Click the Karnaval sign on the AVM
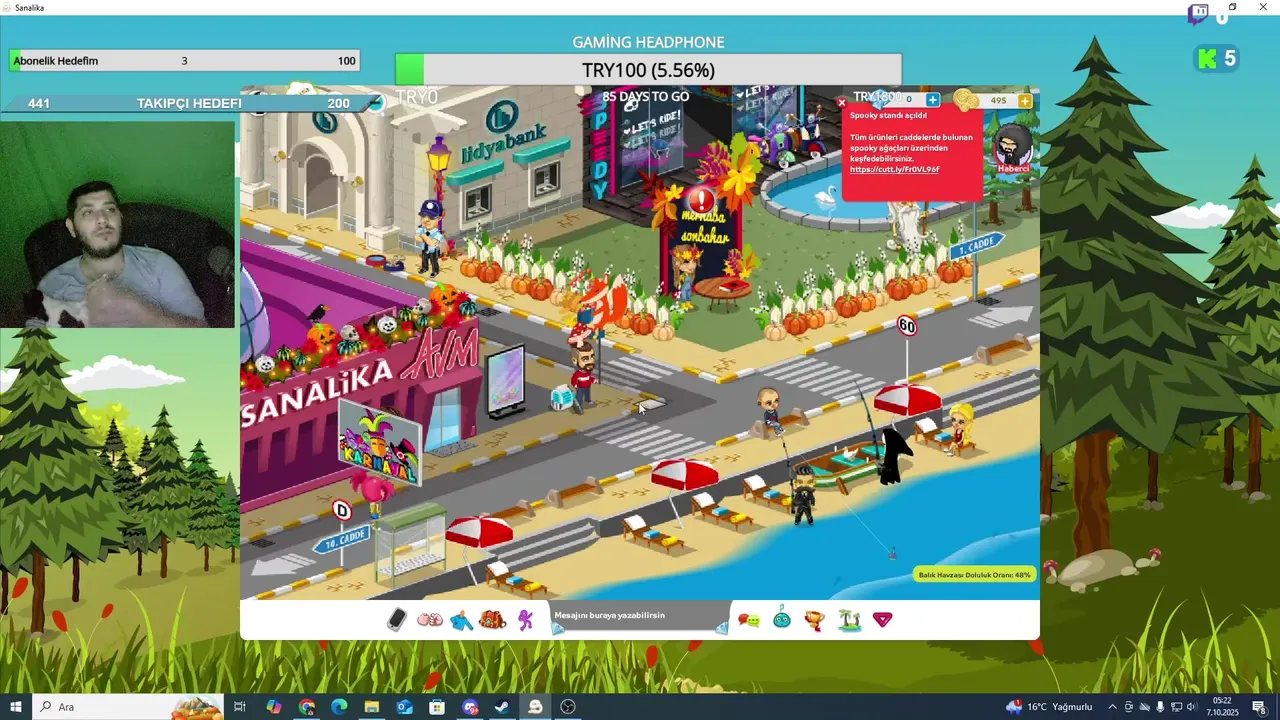Image resolution: width=1280 pixels, height=720 pixels. 379,441
